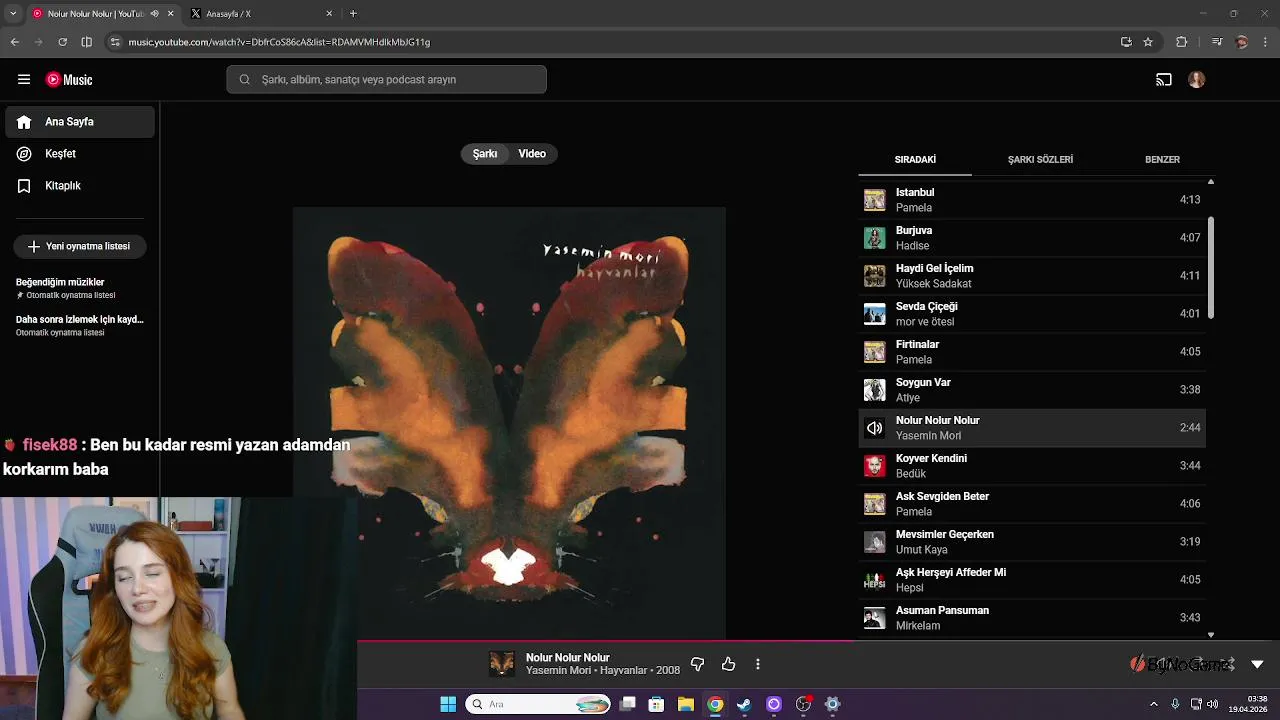Reload the page in the browser
The height and width of the screenshot is (720, 1280).
tap(62, 42)
